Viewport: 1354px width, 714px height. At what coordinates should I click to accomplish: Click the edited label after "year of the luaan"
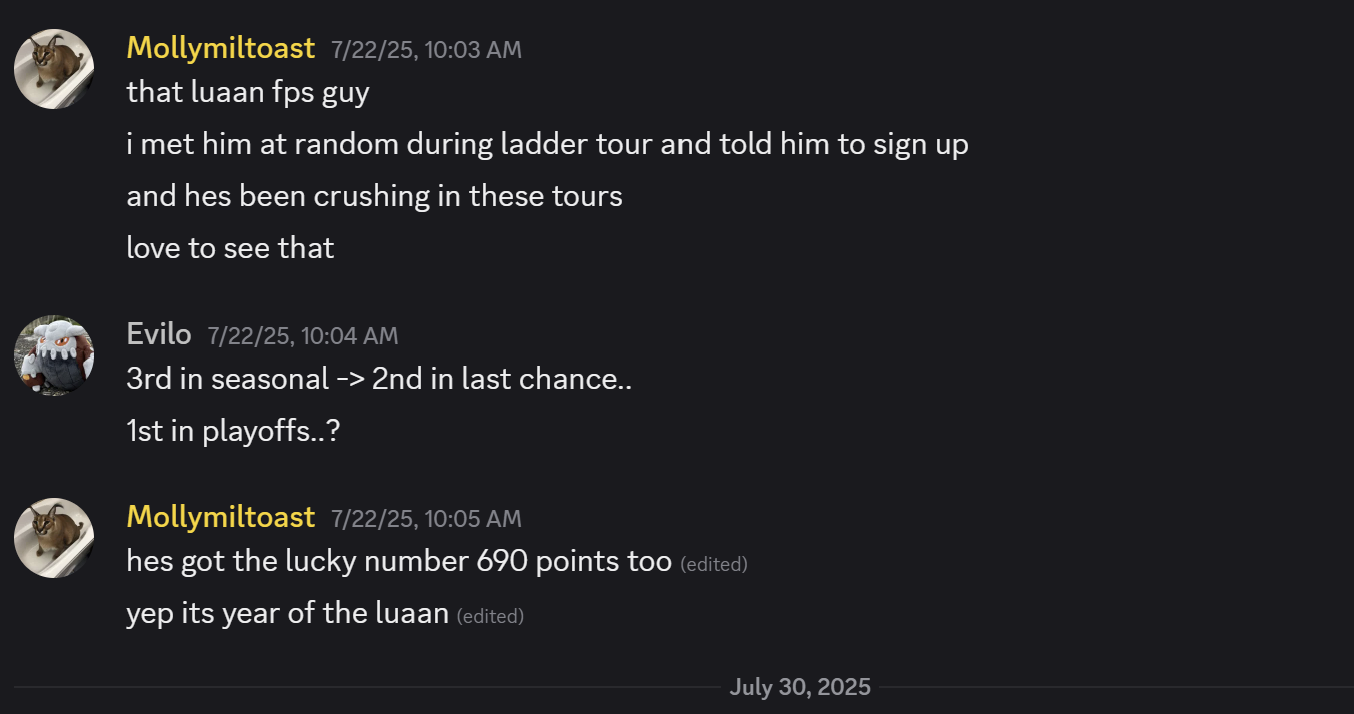coord(490,616)
